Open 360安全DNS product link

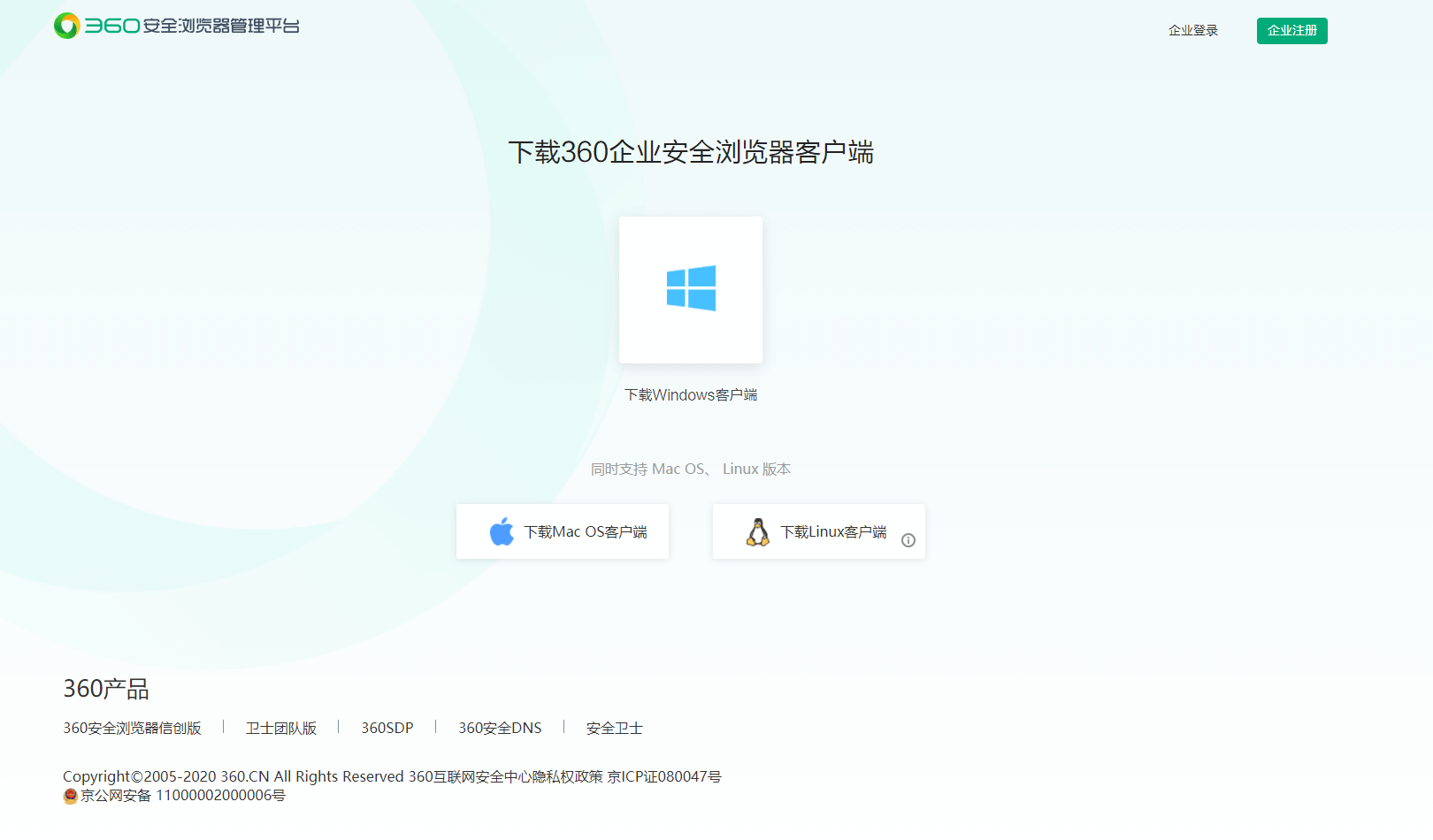500,728
